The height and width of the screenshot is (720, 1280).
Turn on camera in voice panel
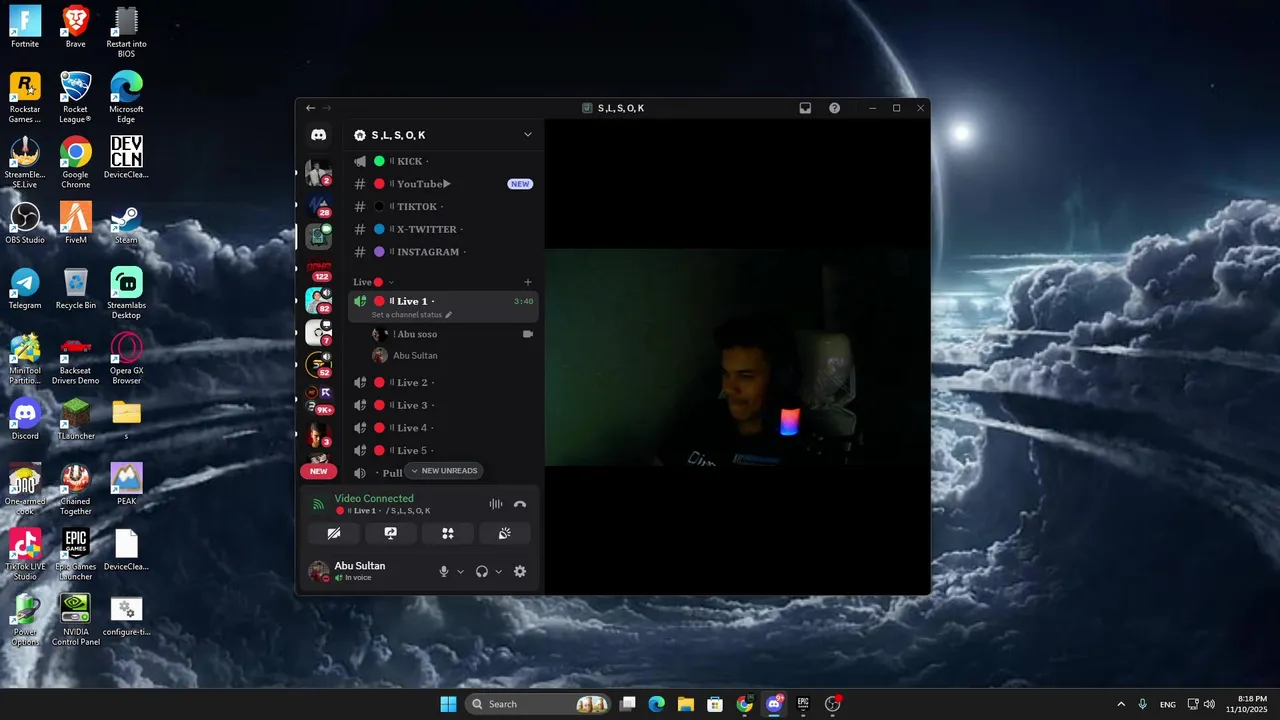tap(334, 533)
